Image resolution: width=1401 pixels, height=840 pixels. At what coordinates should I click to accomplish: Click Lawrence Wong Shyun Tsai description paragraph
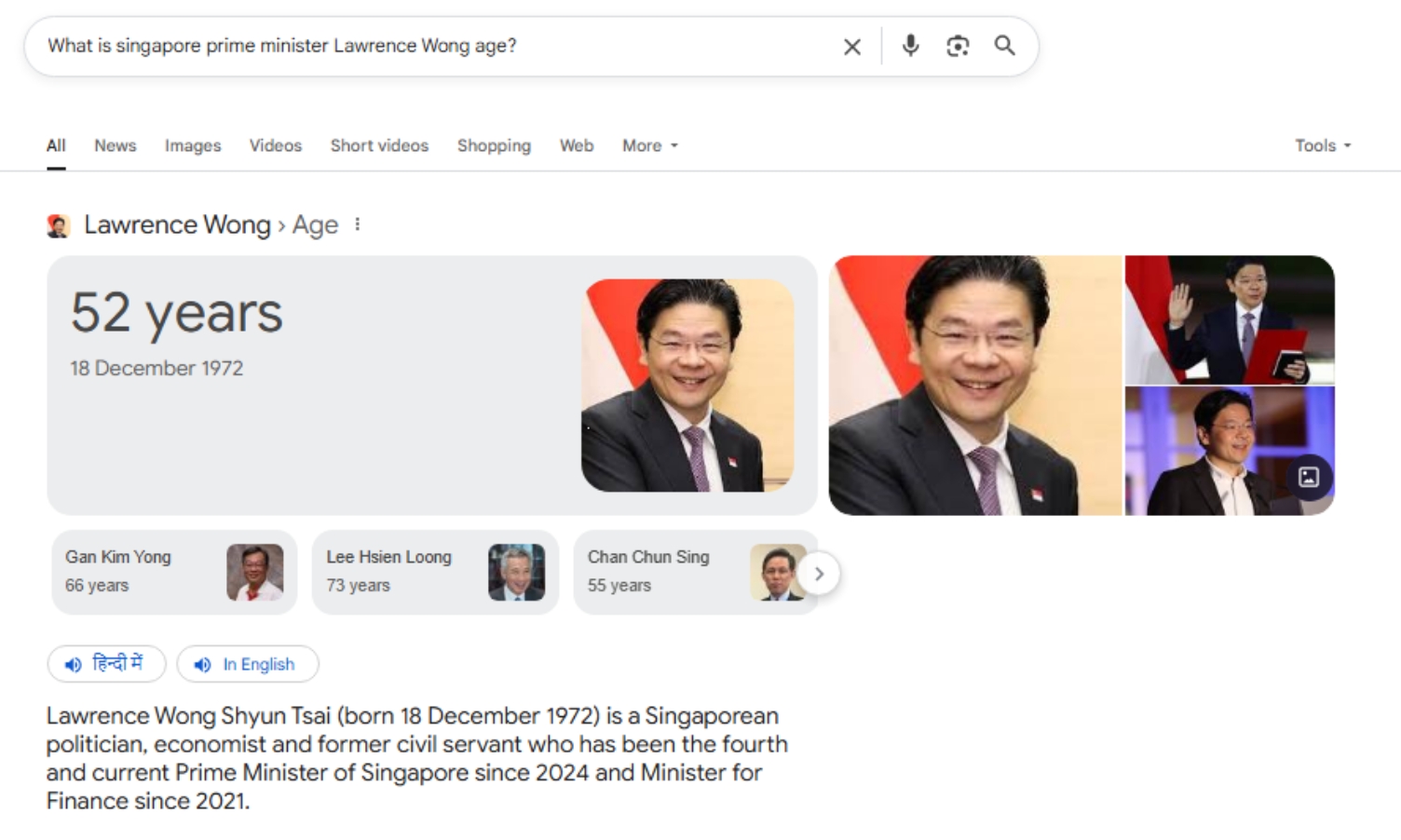click(417, 758)
